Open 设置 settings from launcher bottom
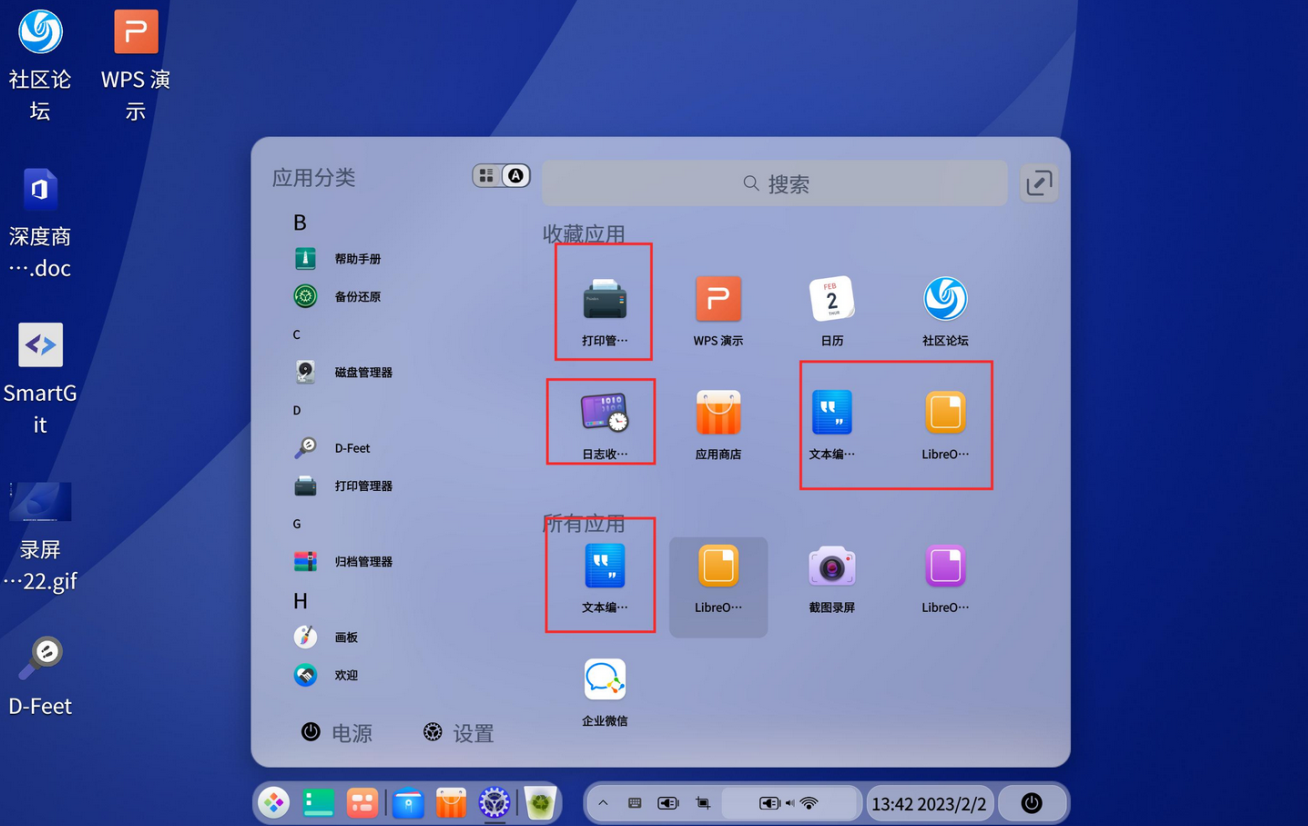The height and width of the screenshot is (826, 1308). 459,733
